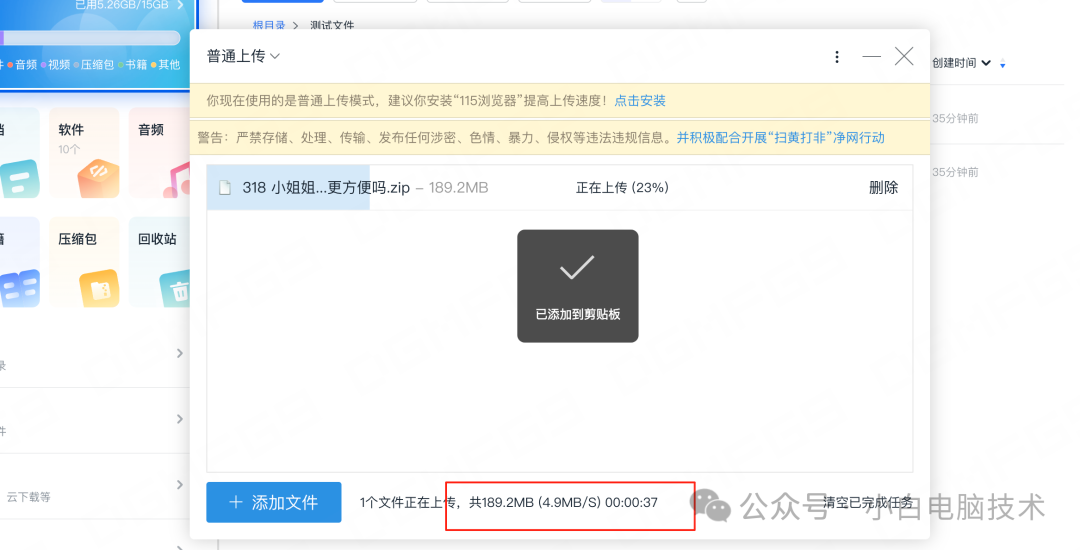The height and width of the screenshot is (550, 1080).
Task: Minimize the upload dialog
Action: (x=871, y=56)
